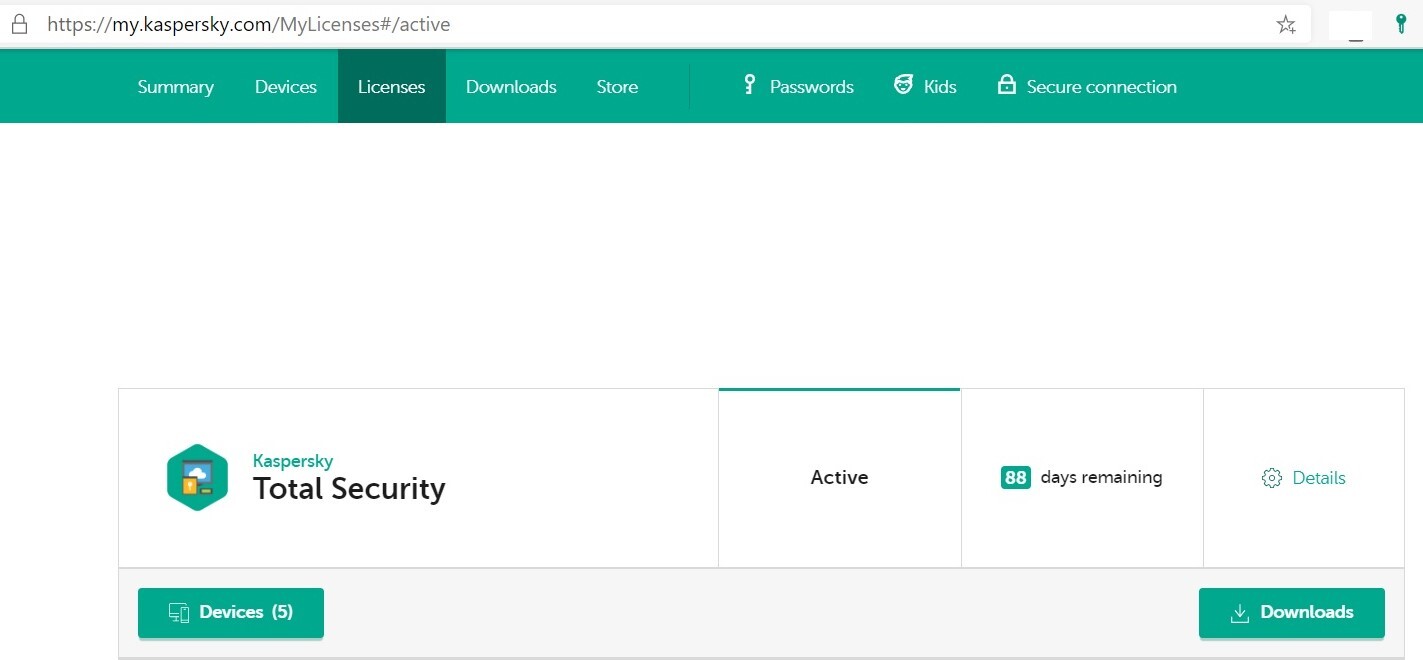Screen dimensions: 1423x660
Task: Click the green Downloads button below license
Action: pos(1292,613)
